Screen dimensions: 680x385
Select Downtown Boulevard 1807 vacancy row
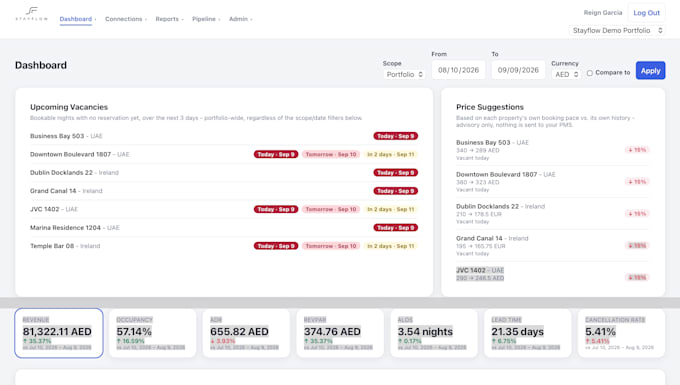click(x=224, y=154)
